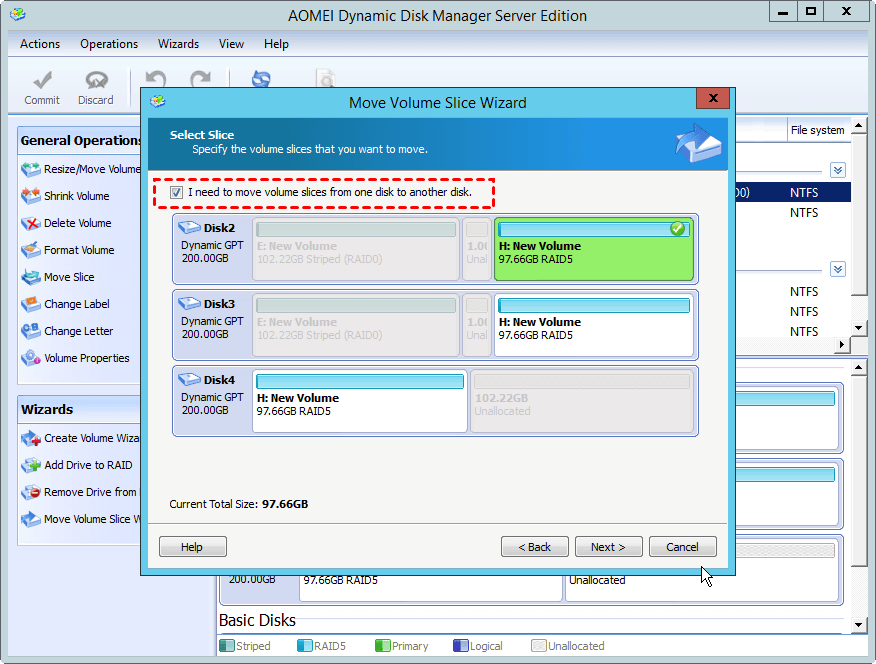Image resolution: width=876 pixels, height=664 pixels.
Task: Click the application icon in title bar
Action: [18, 15]
